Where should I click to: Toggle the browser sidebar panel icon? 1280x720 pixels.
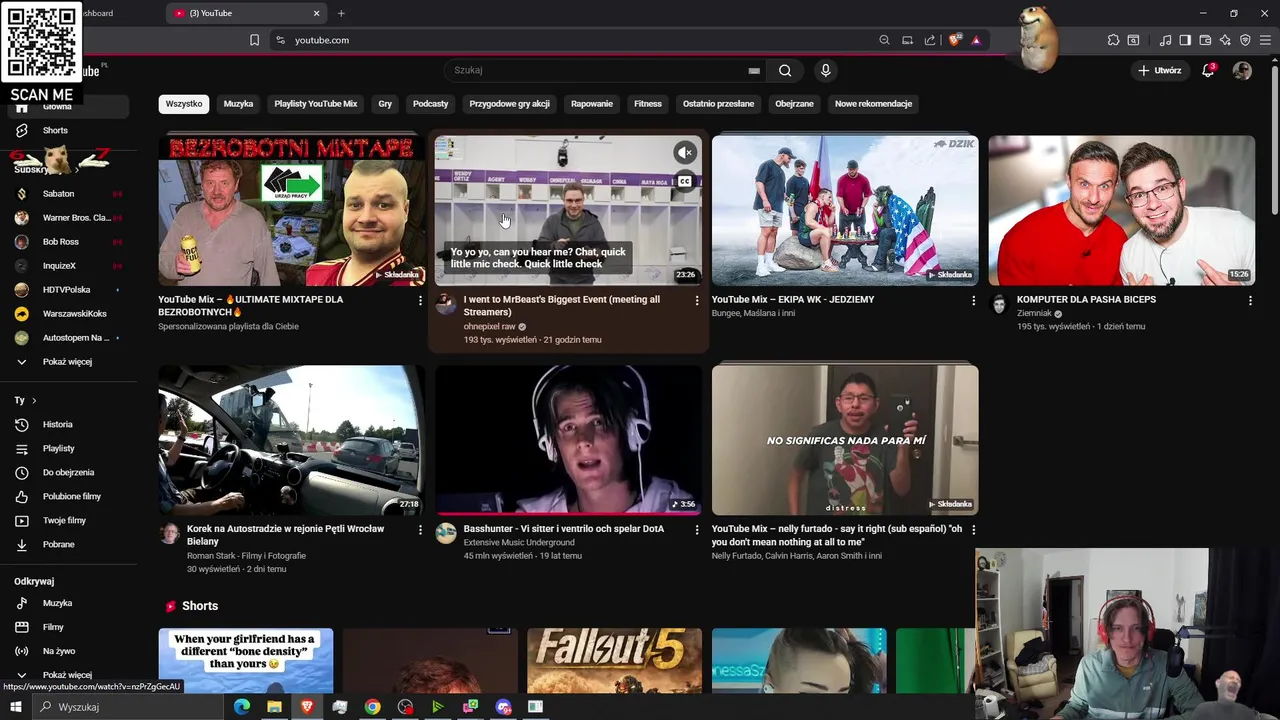[1185, 40]
